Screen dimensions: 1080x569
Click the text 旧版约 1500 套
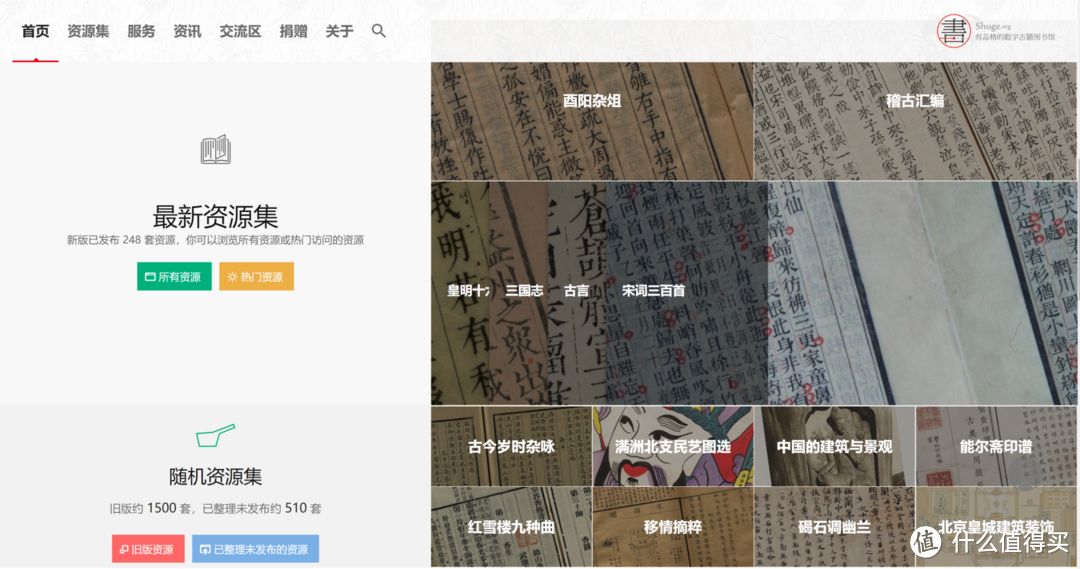150,508
